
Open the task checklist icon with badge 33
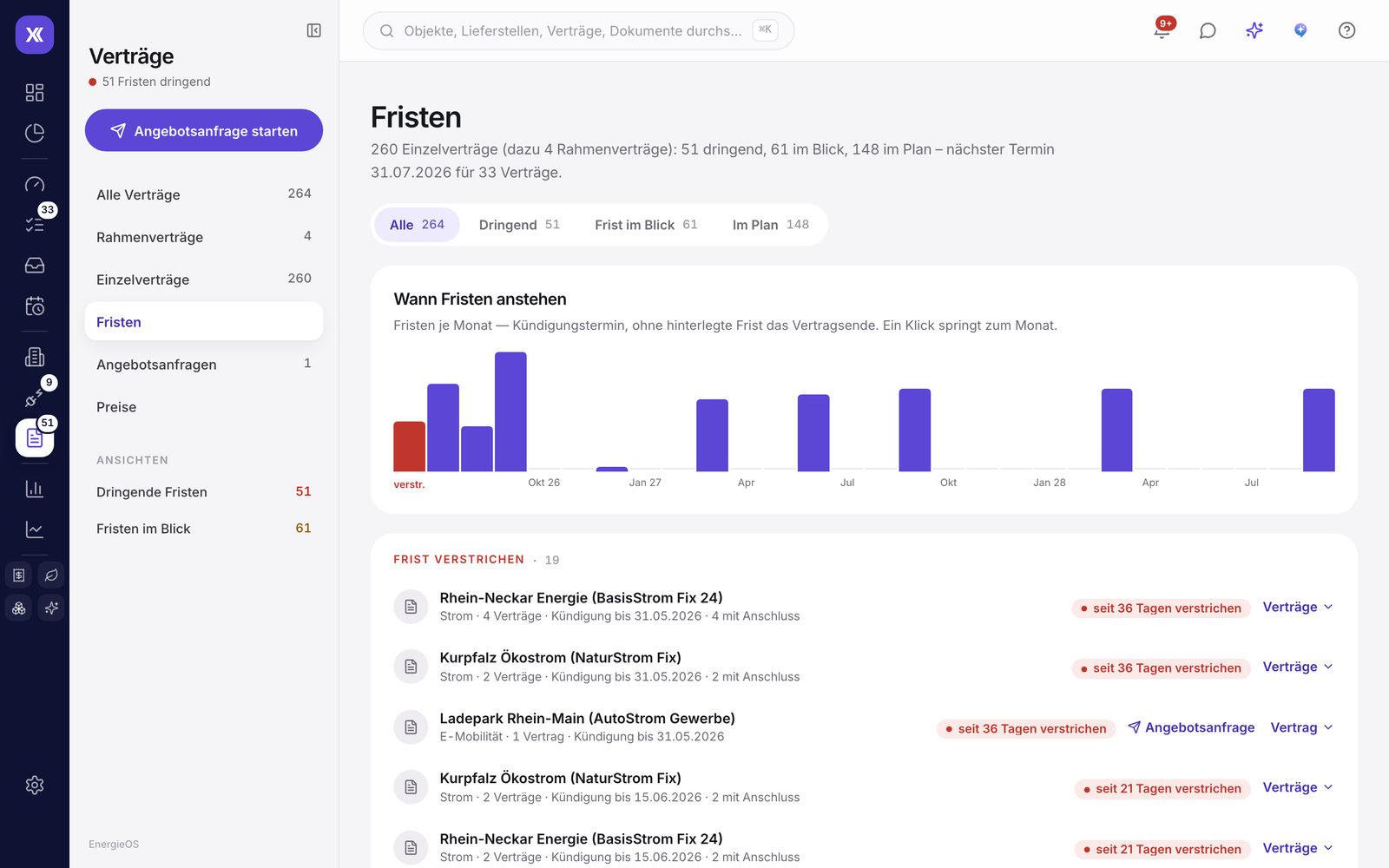click(x=35, y=224)
